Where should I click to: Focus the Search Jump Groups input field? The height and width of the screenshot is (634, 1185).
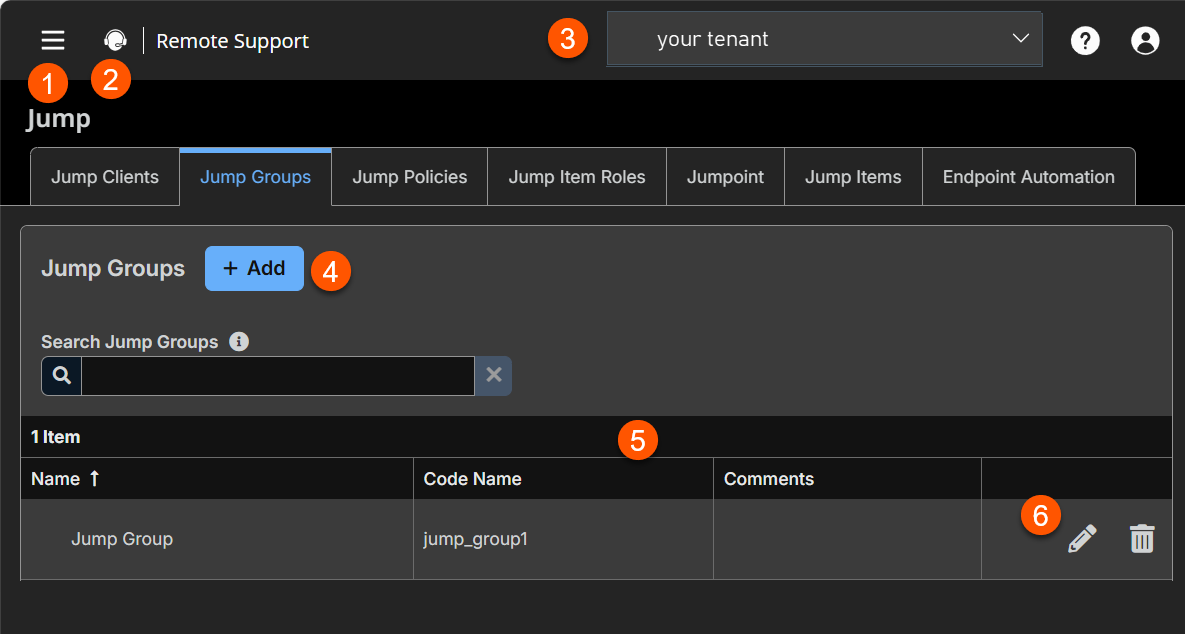(277, 376)
